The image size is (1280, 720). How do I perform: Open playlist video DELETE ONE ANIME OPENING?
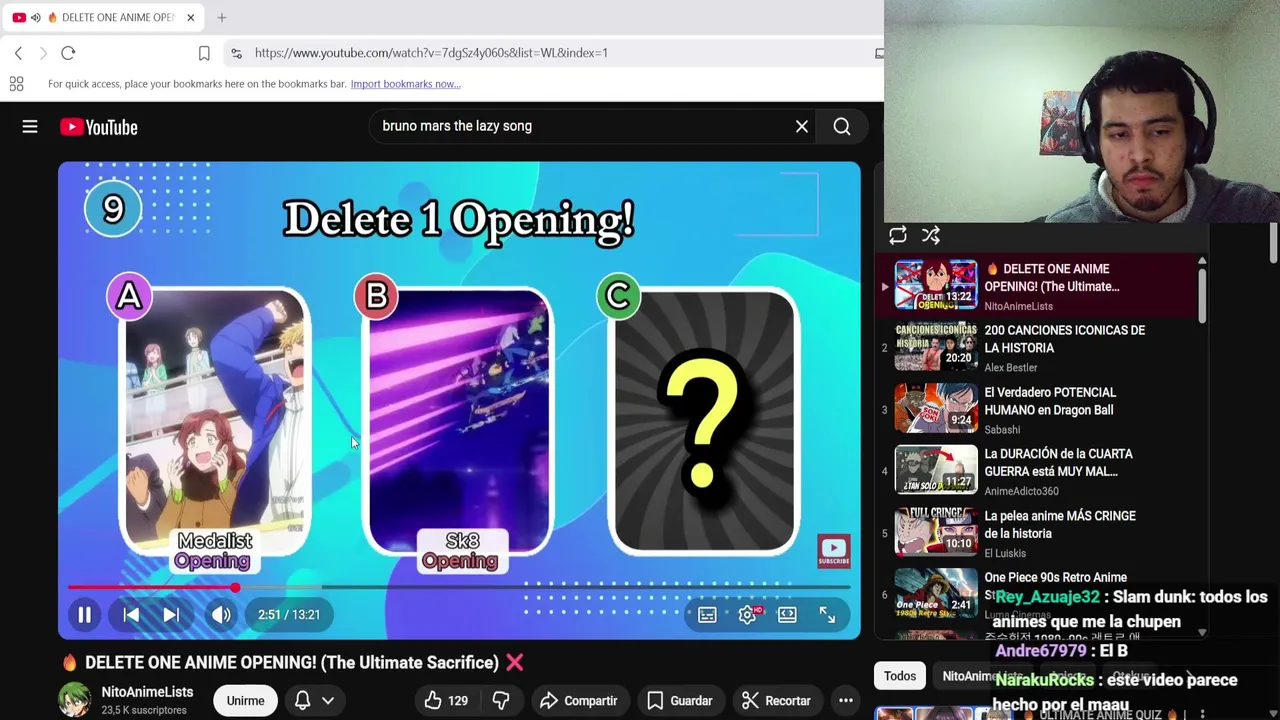pos(1037,286)
